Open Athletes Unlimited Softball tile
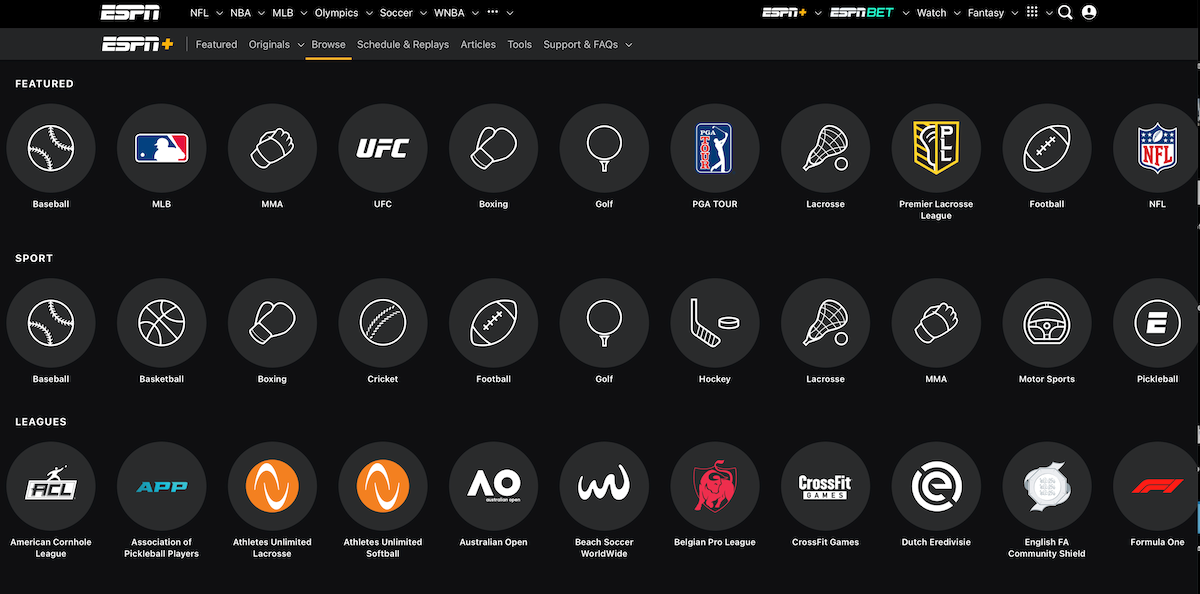The image size is (1200, 594). 383,487
